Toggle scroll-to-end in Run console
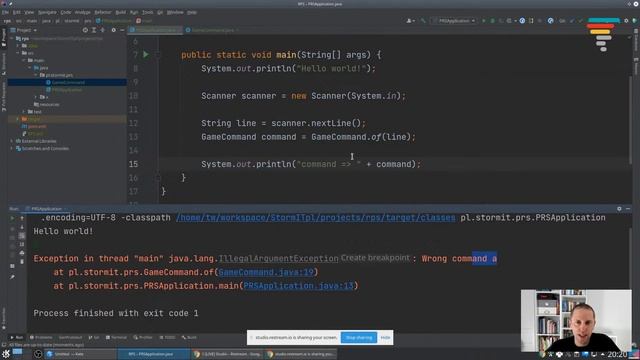640x360 pixels. point(22,244)
